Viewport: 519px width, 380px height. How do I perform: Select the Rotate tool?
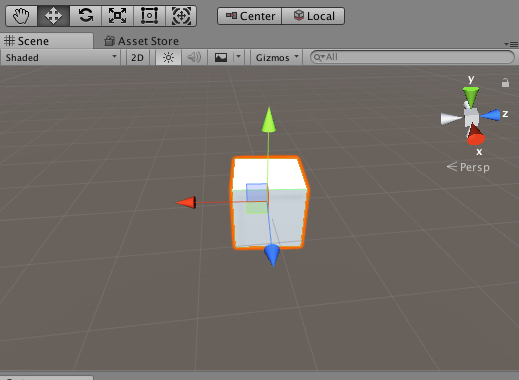click(85, 16)
